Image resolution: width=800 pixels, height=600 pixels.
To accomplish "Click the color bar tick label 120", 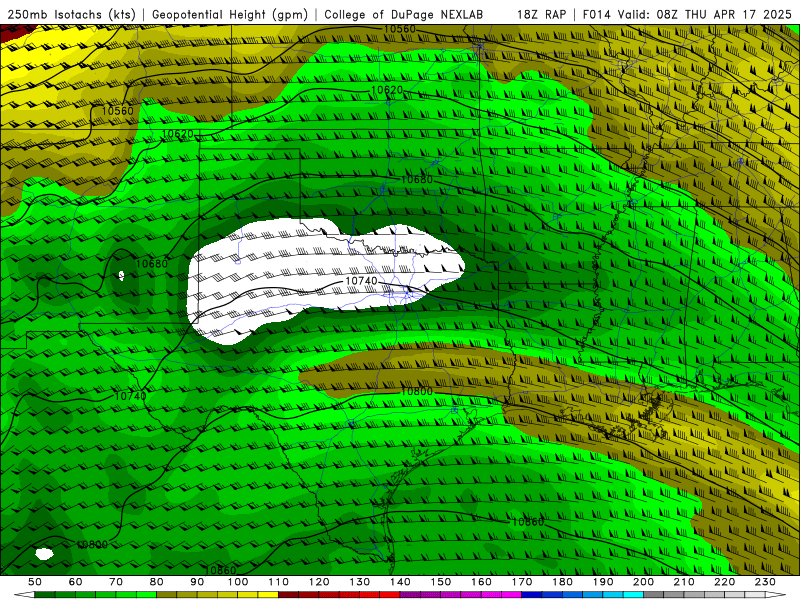I will pyautogui.click(x=319, y=582).
